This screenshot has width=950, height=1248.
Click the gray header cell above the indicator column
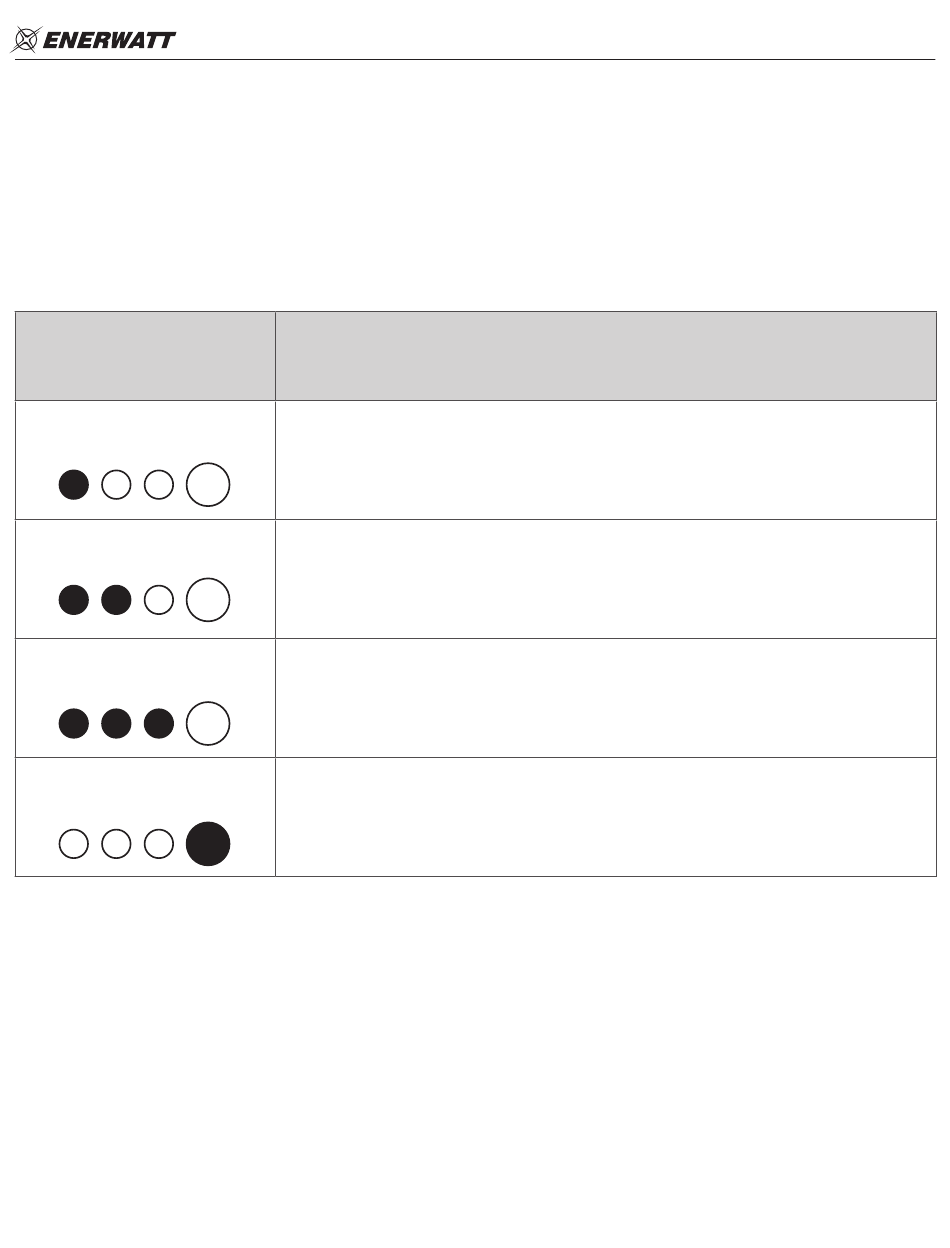point(145,356)
